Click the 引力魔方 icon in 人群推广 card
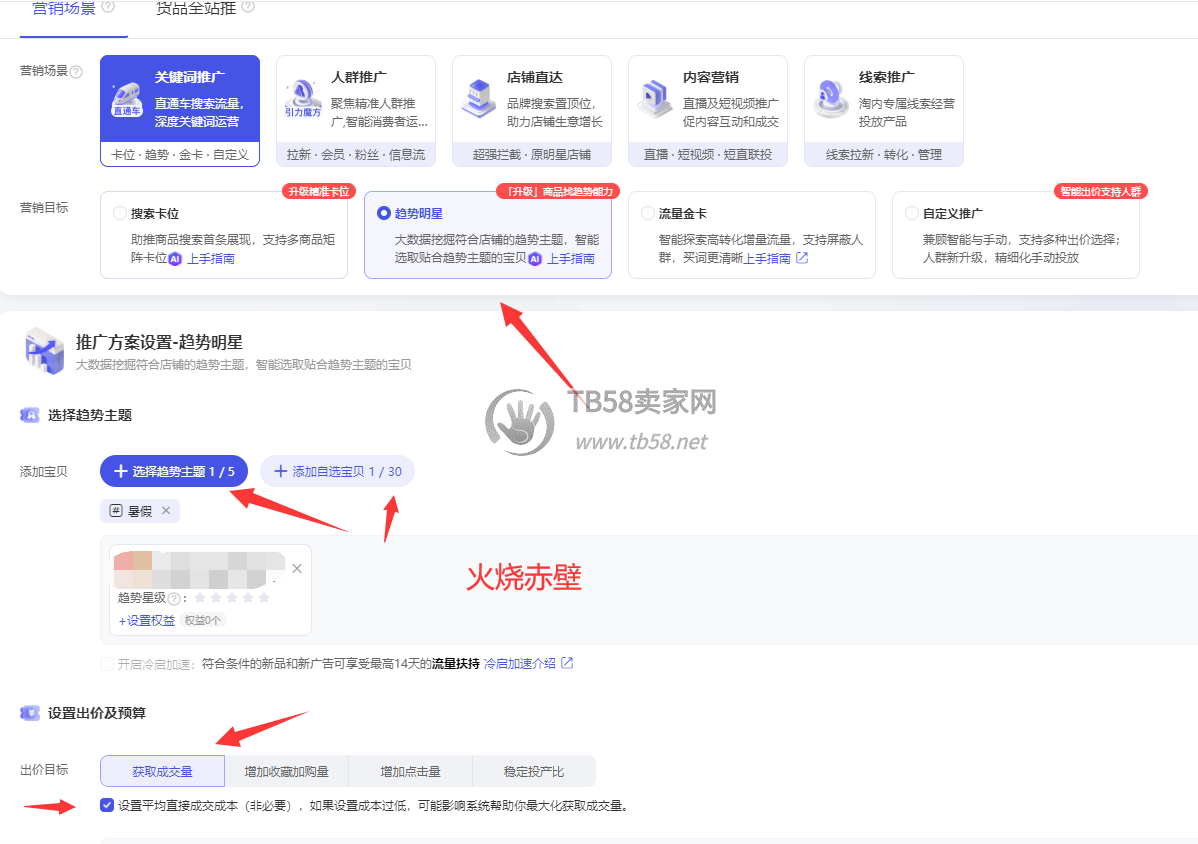1198x844 pixels. pos(302,99)
